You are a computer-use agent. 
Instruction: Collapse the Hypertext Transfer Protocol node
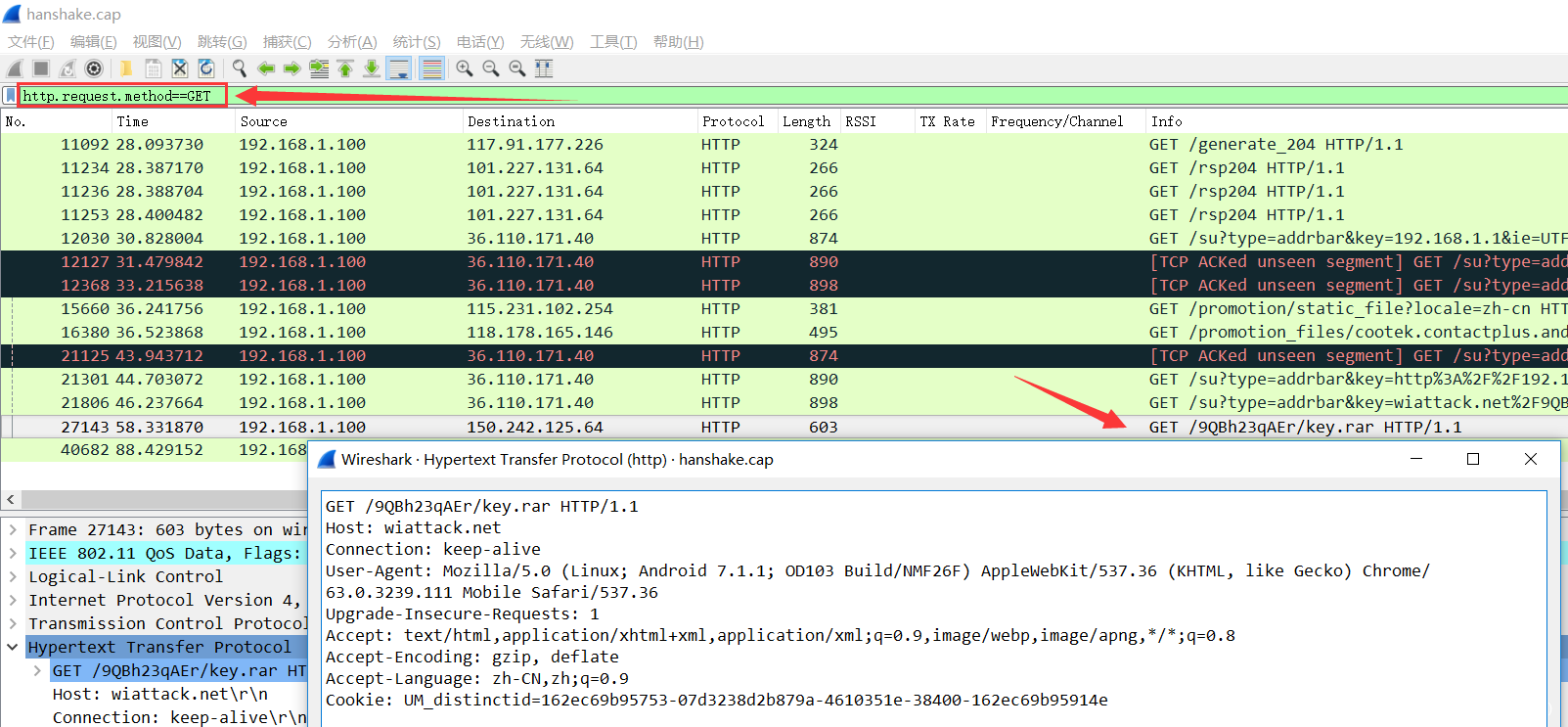pos(13,648)
